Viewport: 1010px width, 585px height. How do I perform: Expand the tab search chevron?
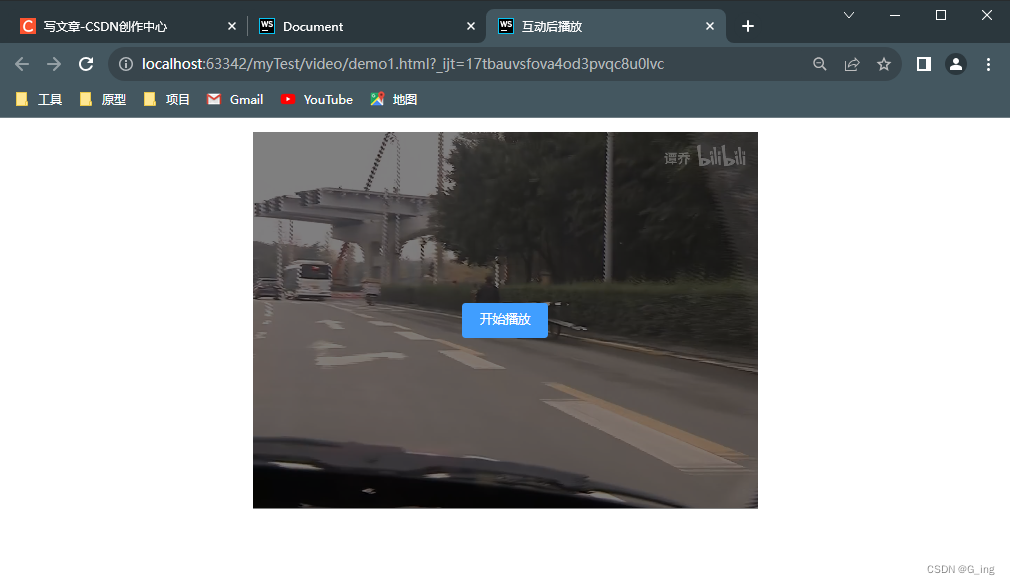pos(849,15)
